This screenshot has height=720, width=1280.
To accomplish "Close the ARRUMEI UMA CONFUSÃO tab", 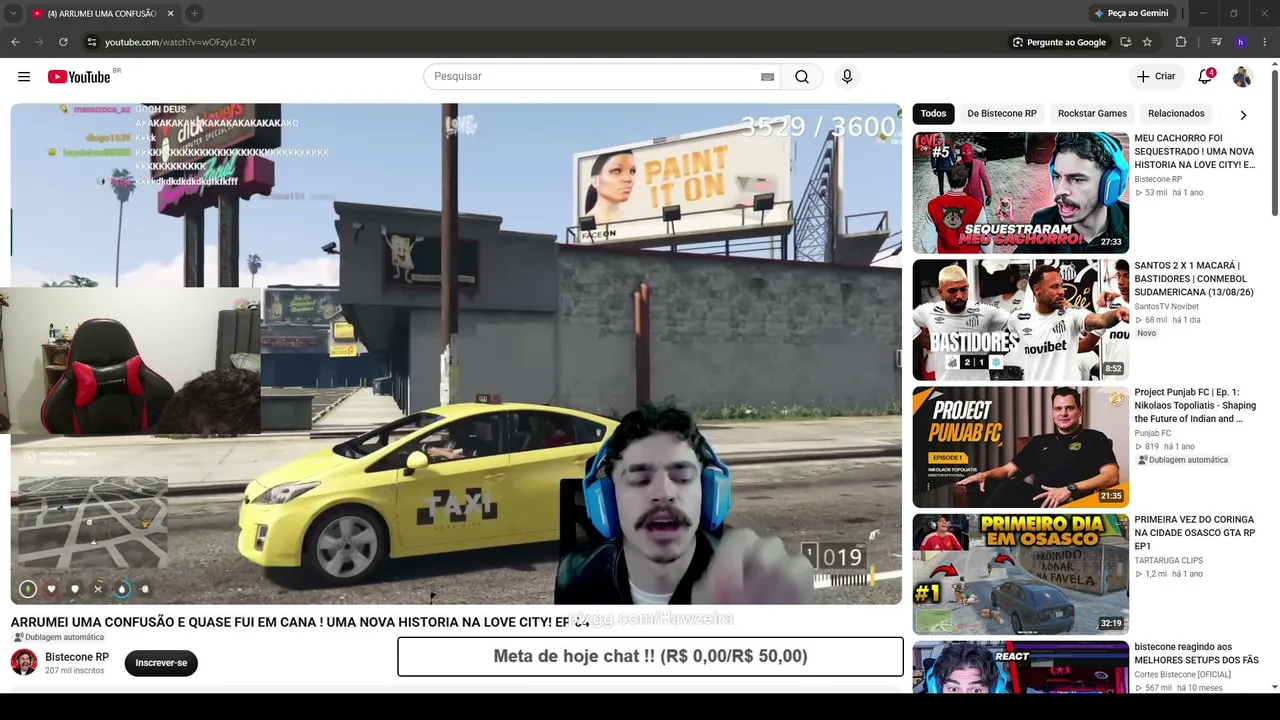I will click(x=171, y=13).
